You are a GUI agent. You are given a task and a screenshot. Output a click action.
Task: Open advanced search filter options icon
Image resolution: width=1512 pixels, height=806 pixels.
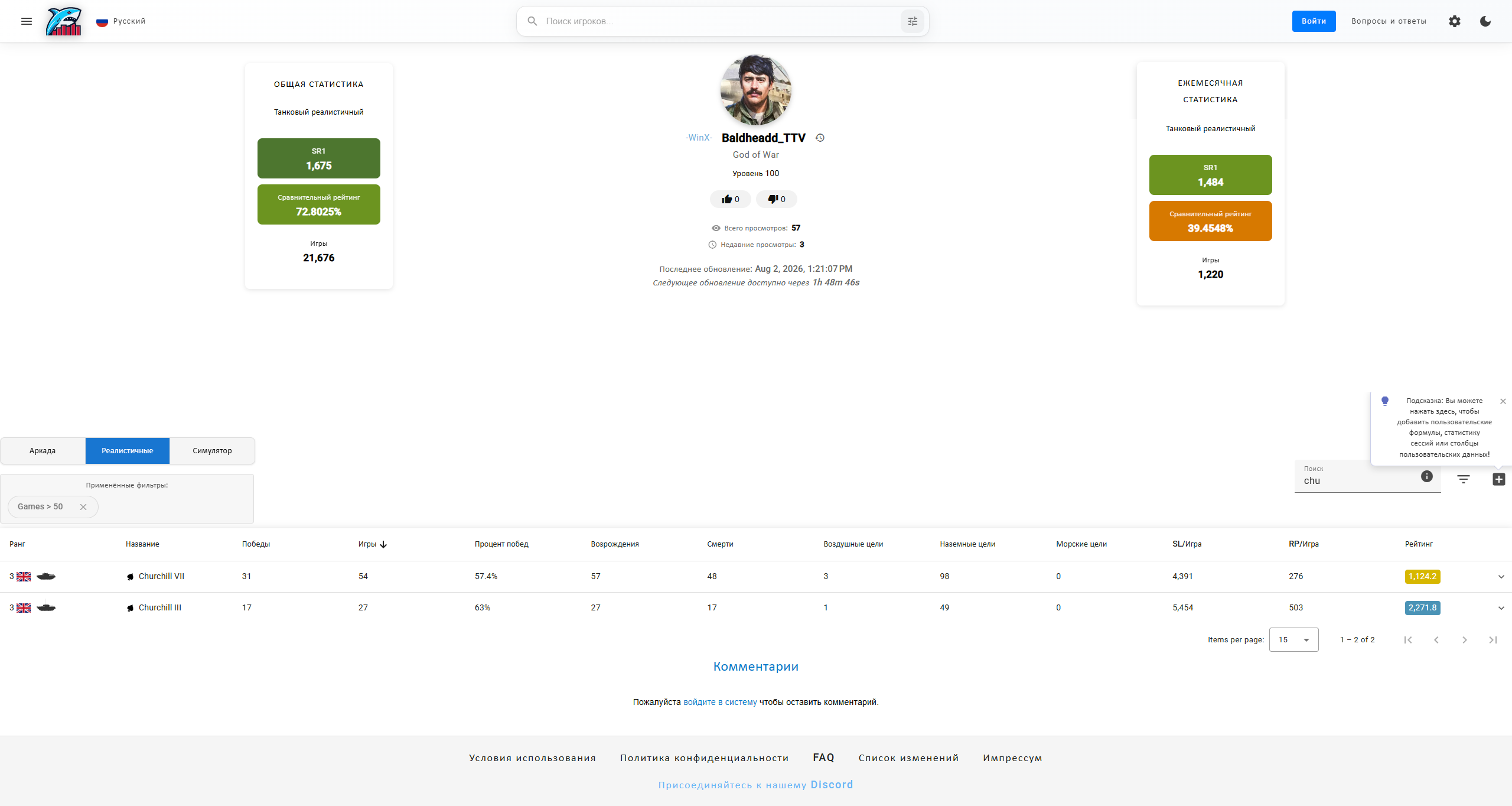tap(913, 21)
